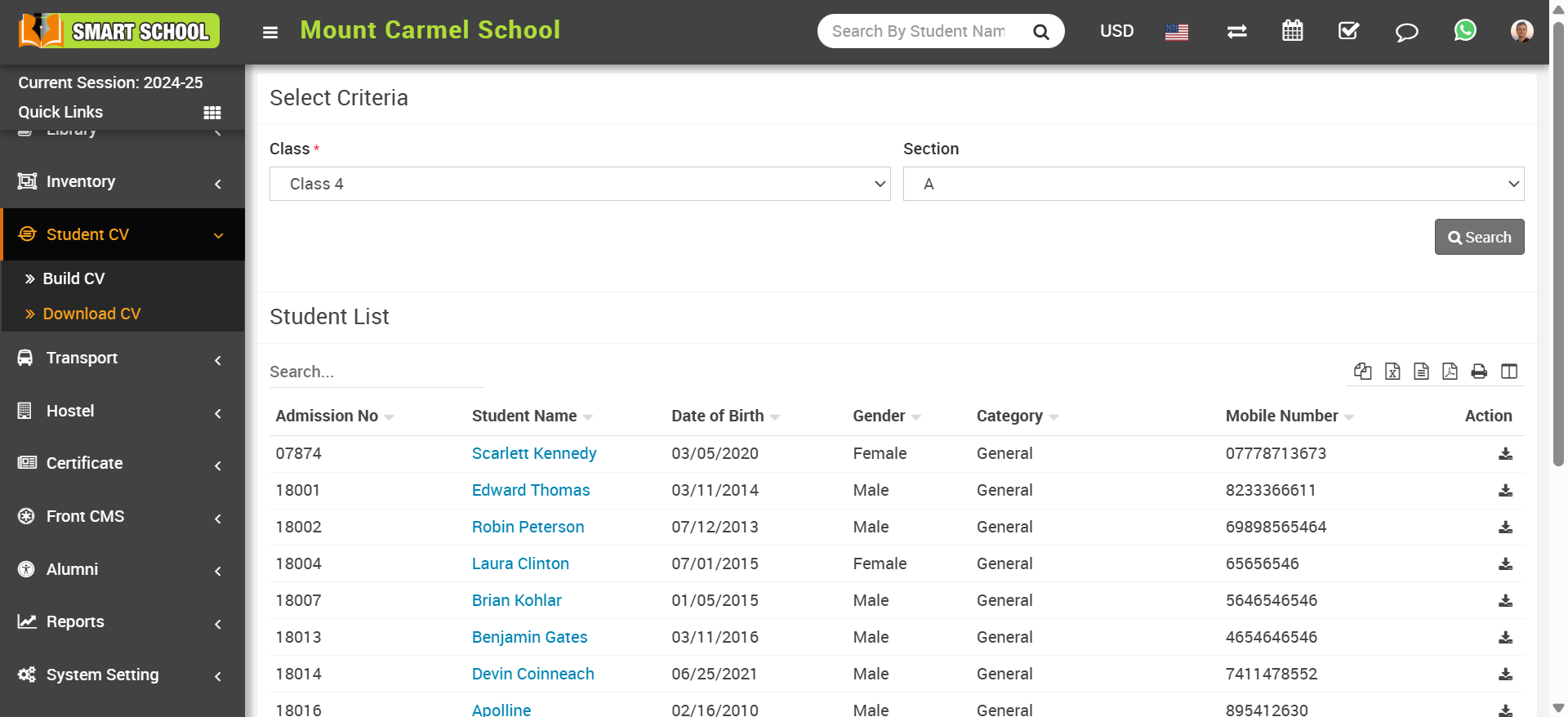Expand the Transport menu

coord(122,358)
